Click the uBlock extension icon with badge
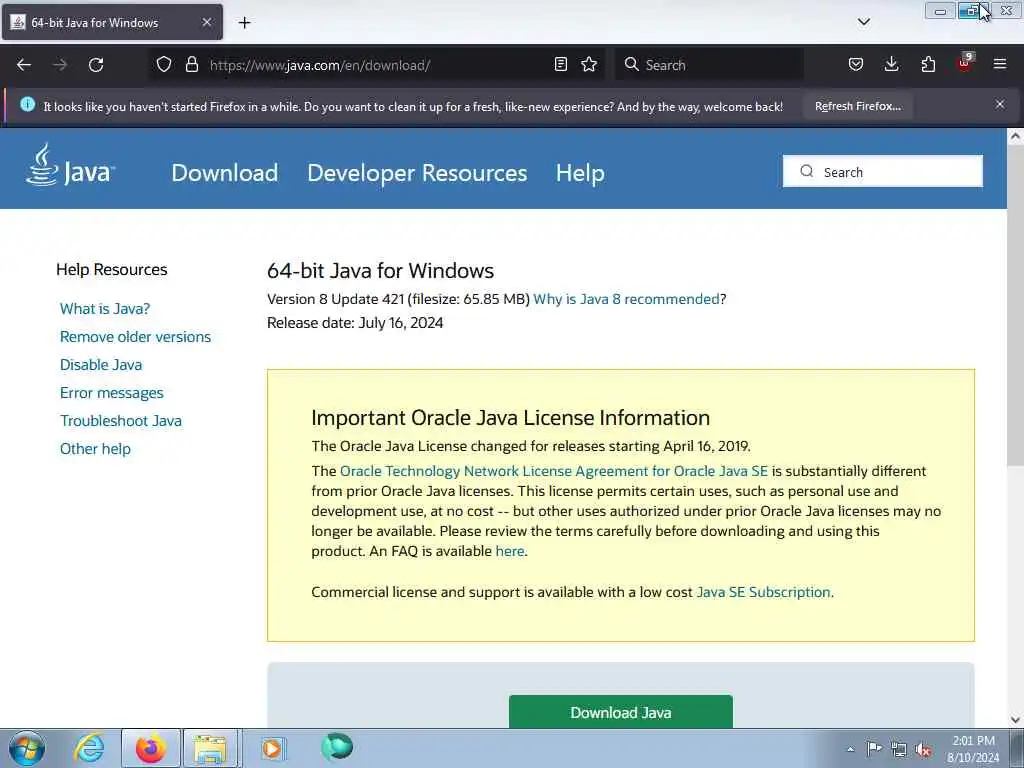 coord(965,63)
